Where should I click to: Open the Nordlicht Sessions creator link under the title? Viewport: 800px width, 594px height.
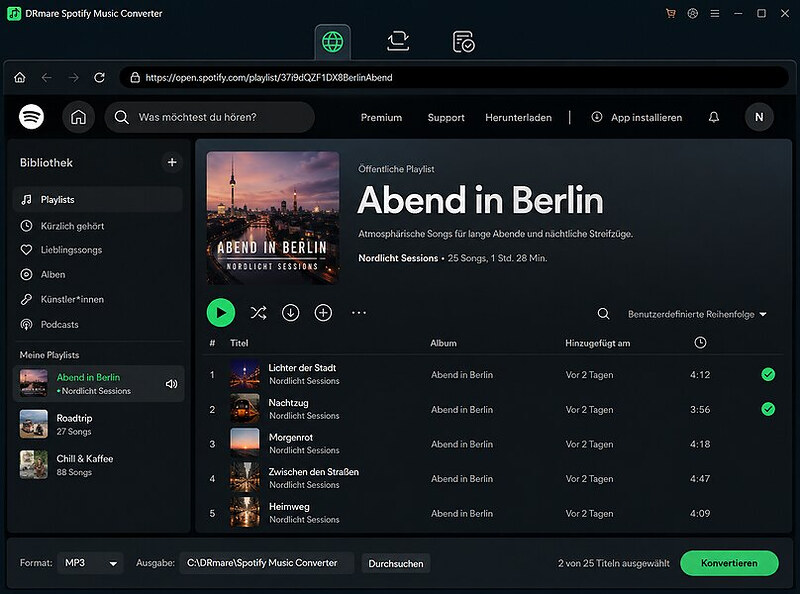398,258
